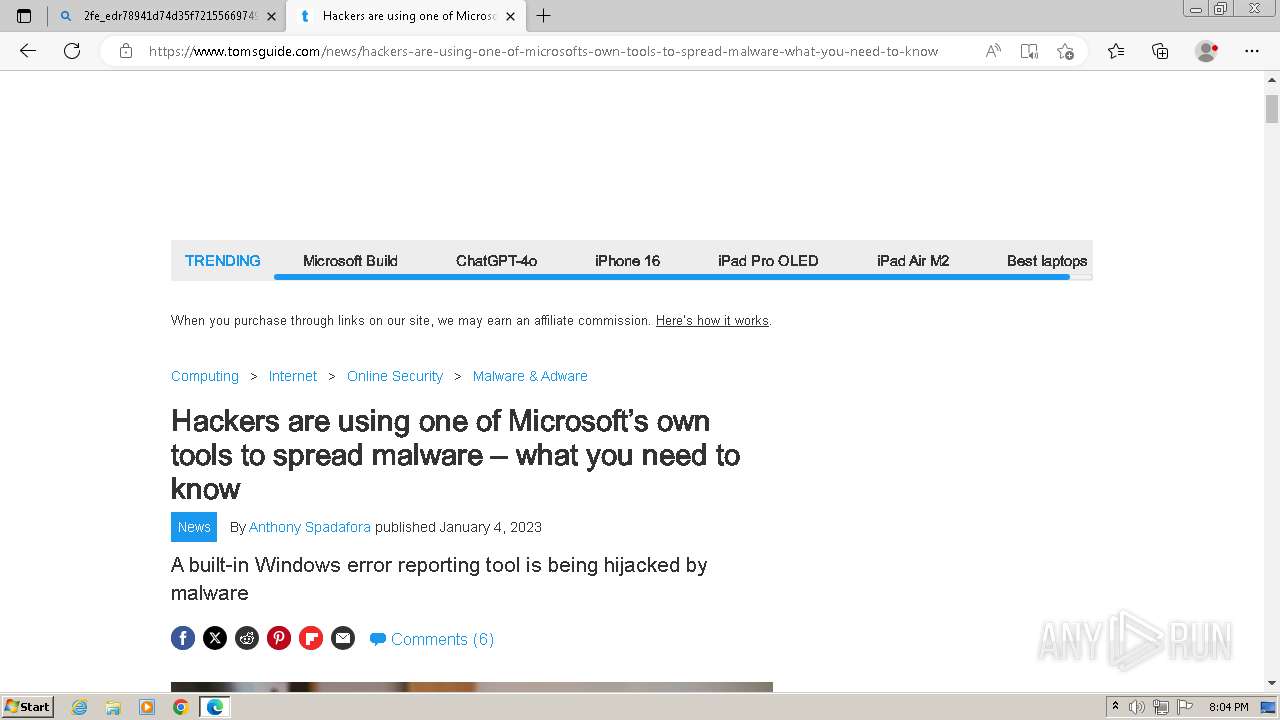1280x720 pixels.
Task: Click the page vertical scrollbar thumb
Action: [x=1272, y=109]
